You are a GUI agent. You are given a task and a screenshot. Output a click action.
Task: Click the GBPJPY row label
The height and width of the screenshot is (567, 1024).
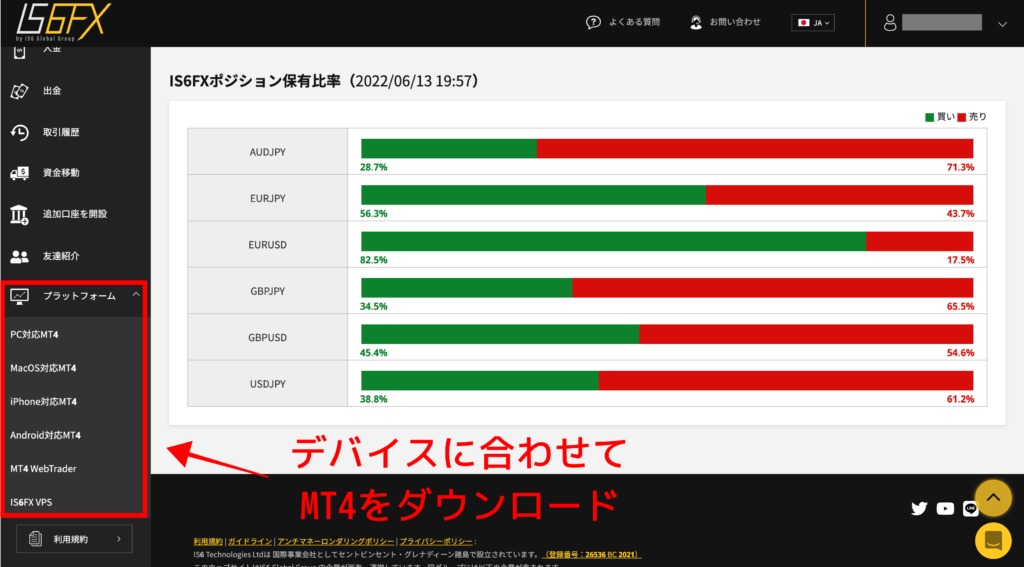coord(268,291)
